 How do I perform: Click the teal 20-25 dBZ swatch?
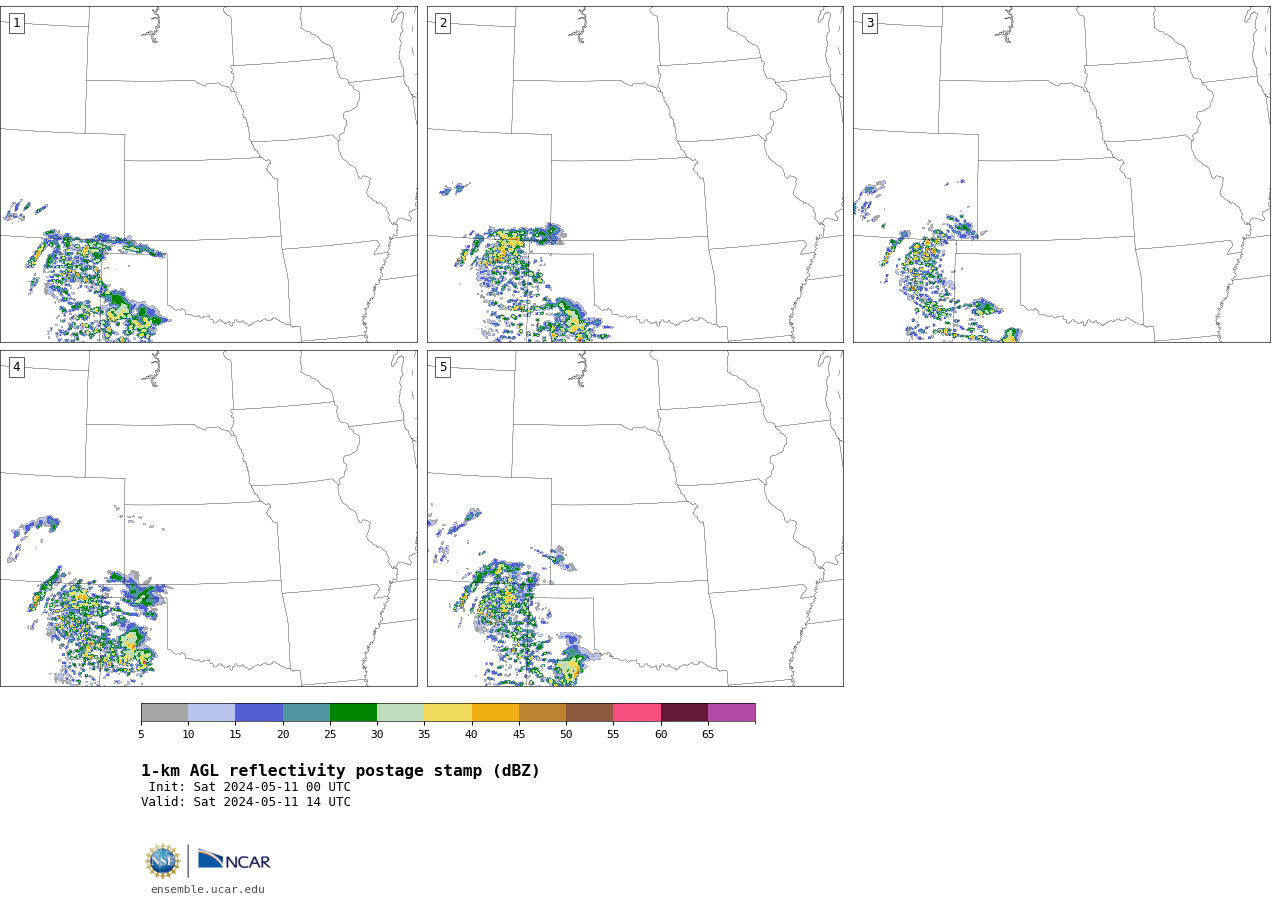306,712
